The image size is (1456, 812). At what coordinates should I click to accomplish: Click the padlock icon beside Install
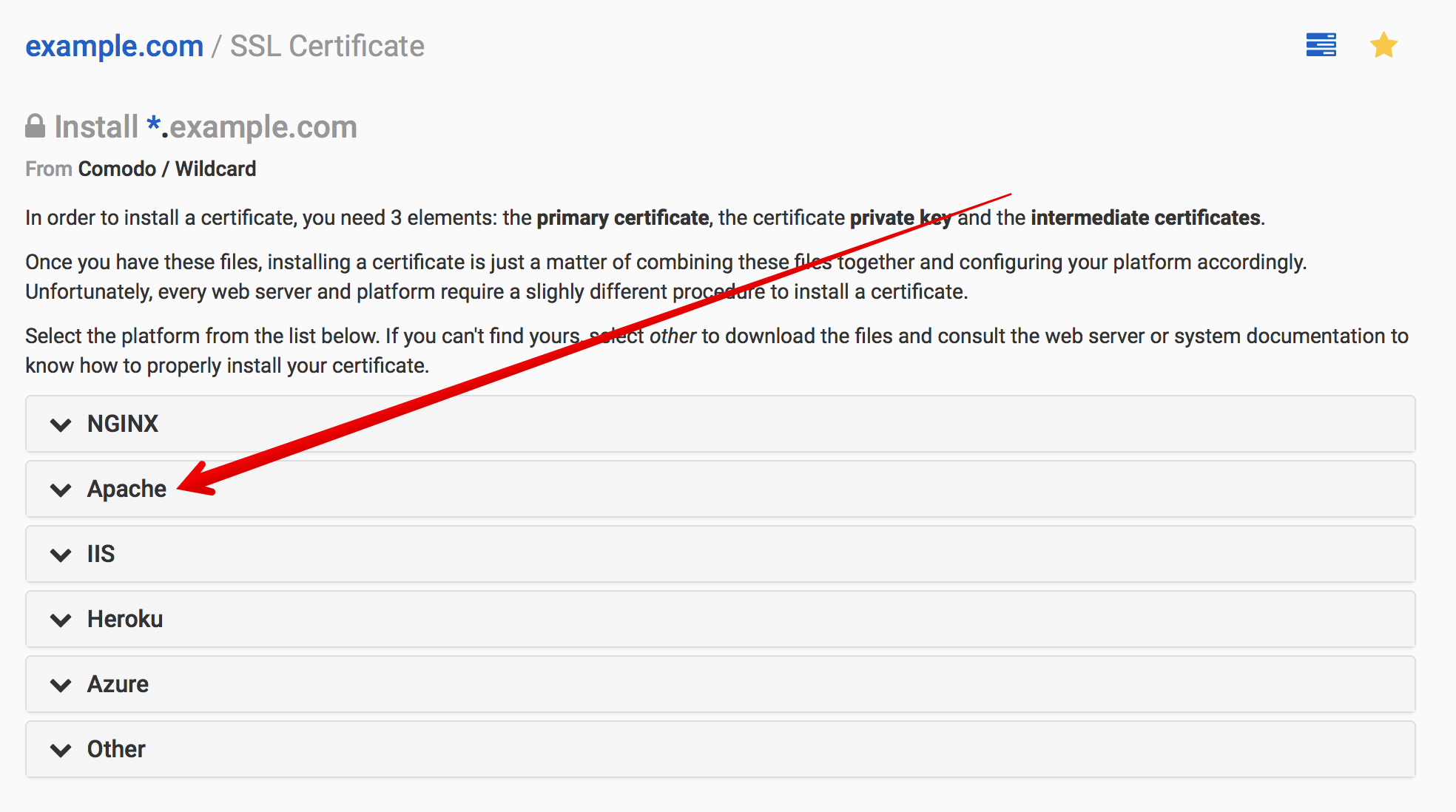coord(35,126)
